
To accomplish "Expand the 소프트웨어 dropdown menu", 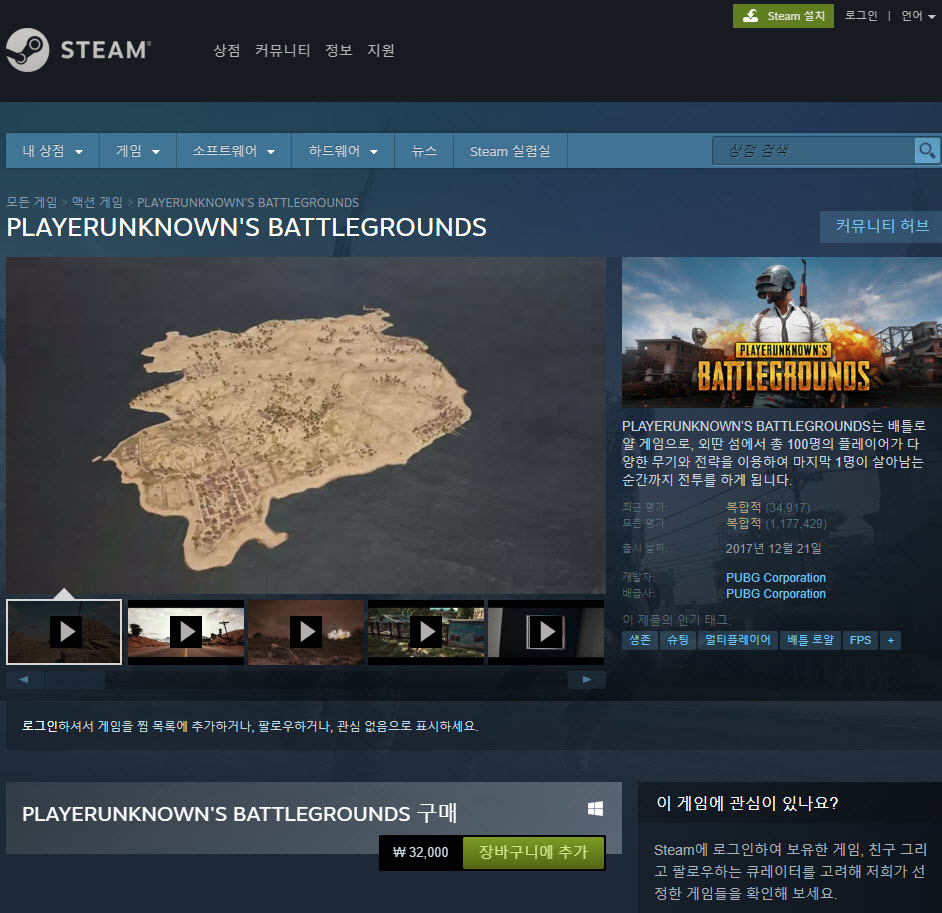I will tap(234, 151).
